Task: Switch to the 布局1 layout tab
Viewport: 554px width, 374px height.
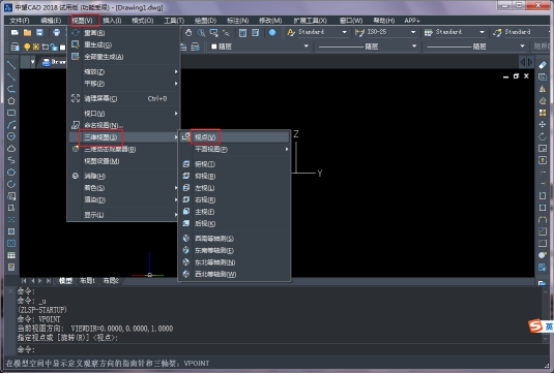Action: point(88,281)
